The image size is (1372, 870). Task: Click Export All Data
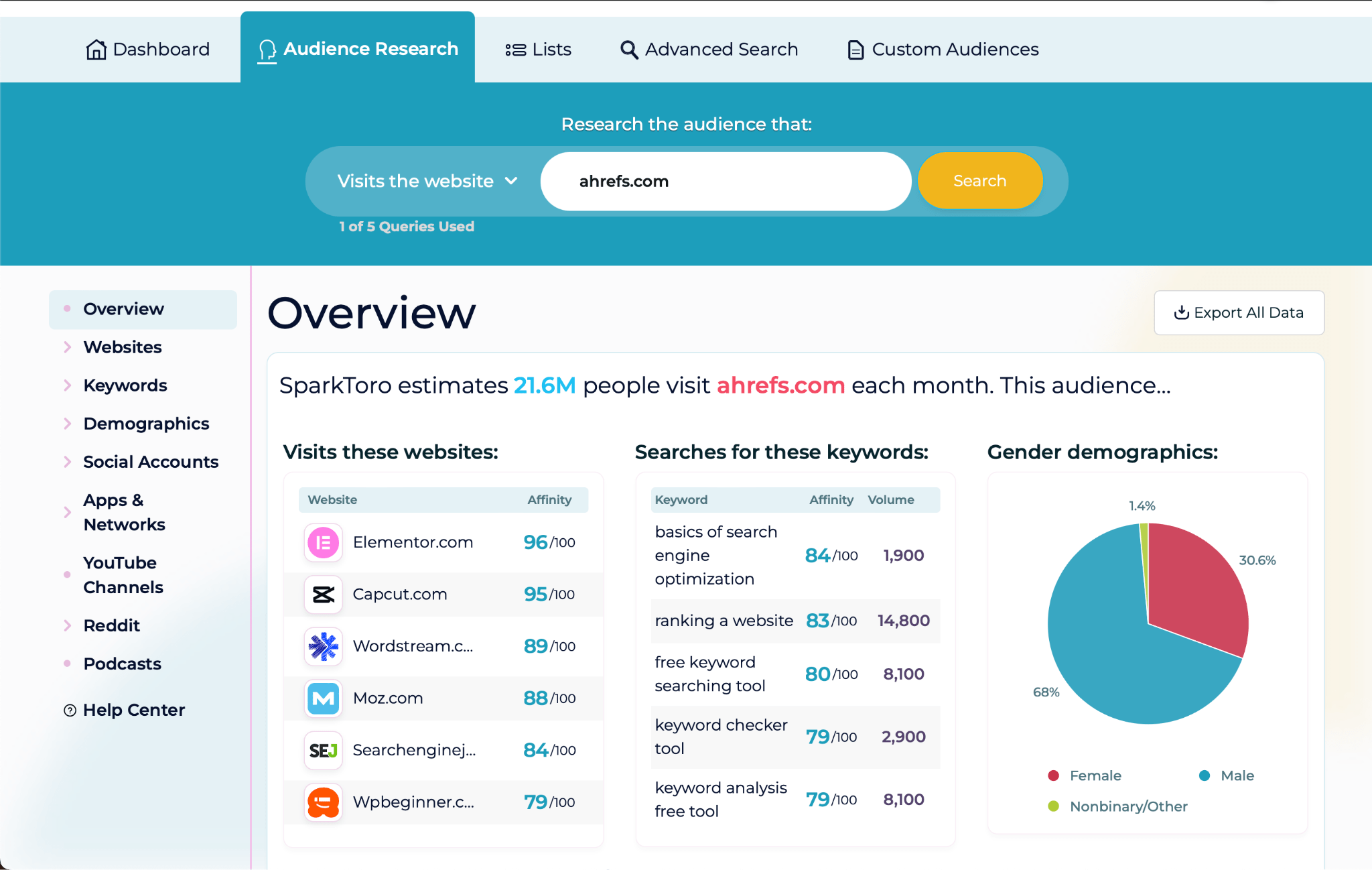[1238, 312]
